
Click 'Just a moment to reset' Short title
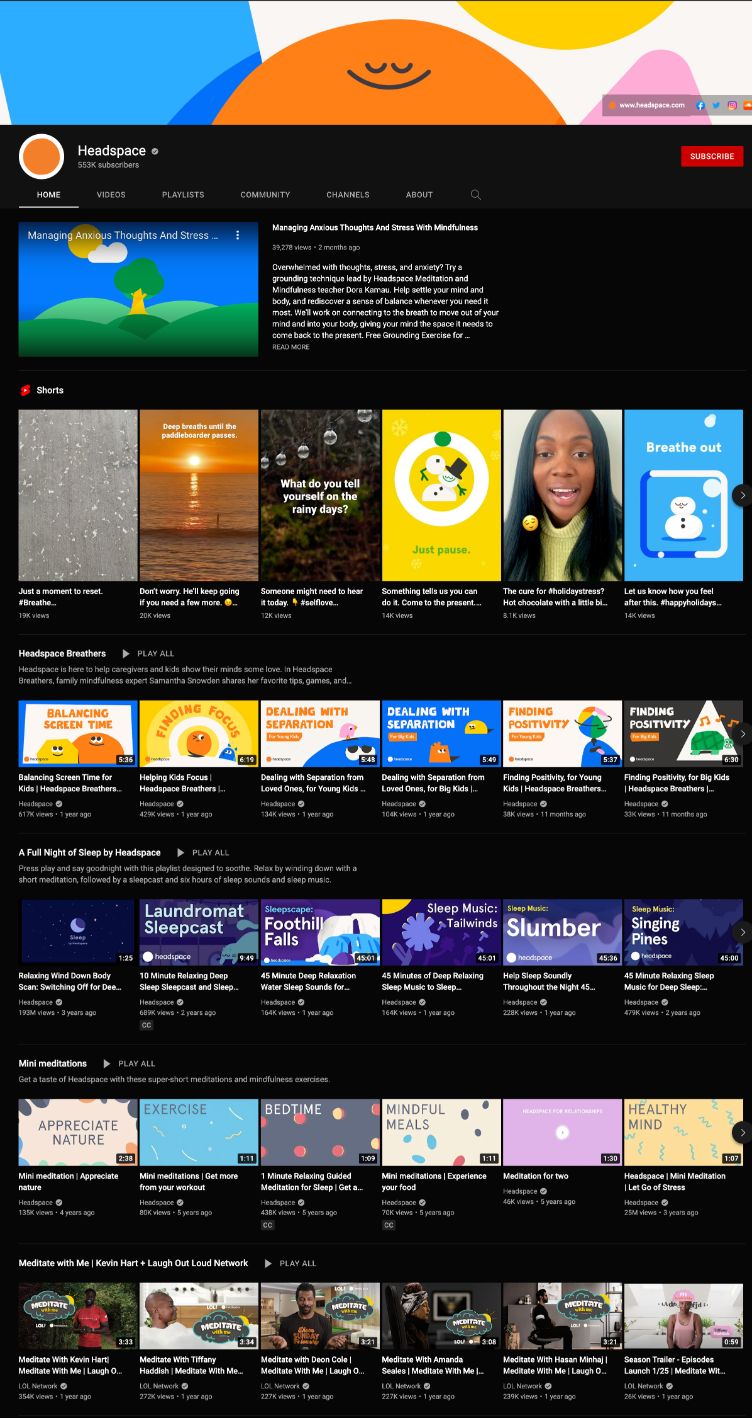click(61, 597)
